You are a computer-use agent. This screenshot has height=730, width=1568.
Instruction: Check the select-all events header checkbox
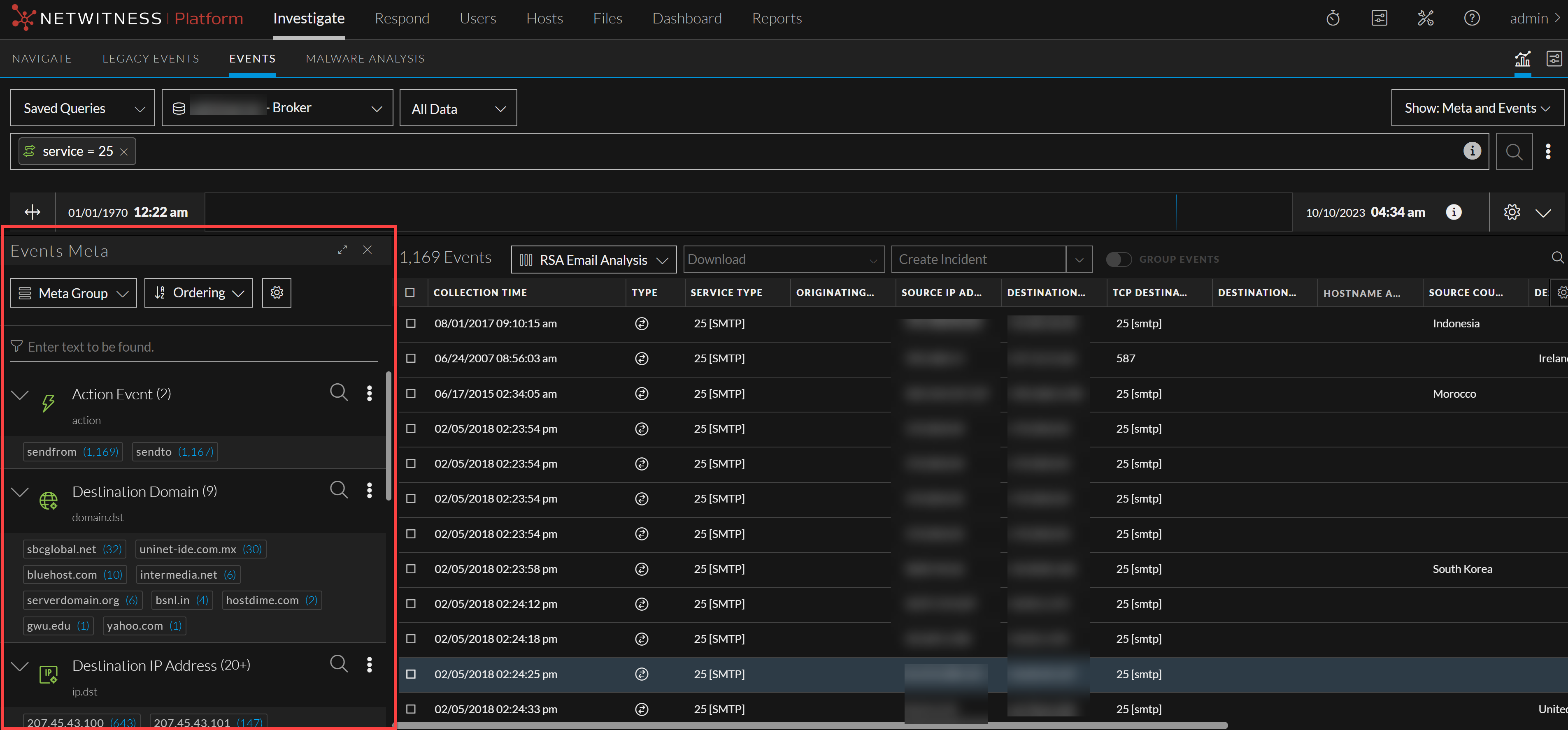[x=410, y=292]
